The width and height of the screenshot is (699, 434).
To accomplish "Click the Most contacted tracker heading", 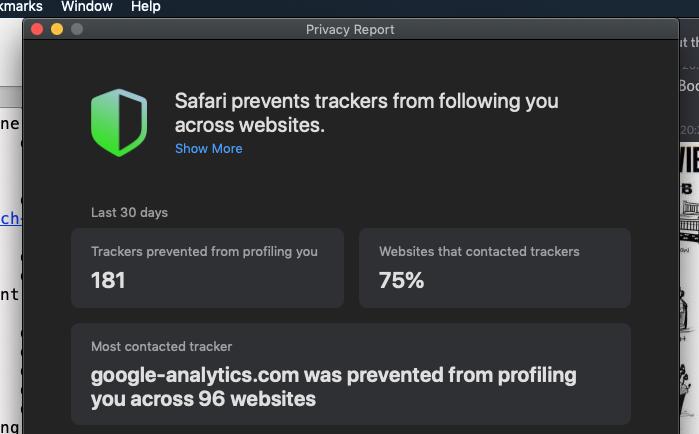I will pyautogui.click(x=161, y=346).
